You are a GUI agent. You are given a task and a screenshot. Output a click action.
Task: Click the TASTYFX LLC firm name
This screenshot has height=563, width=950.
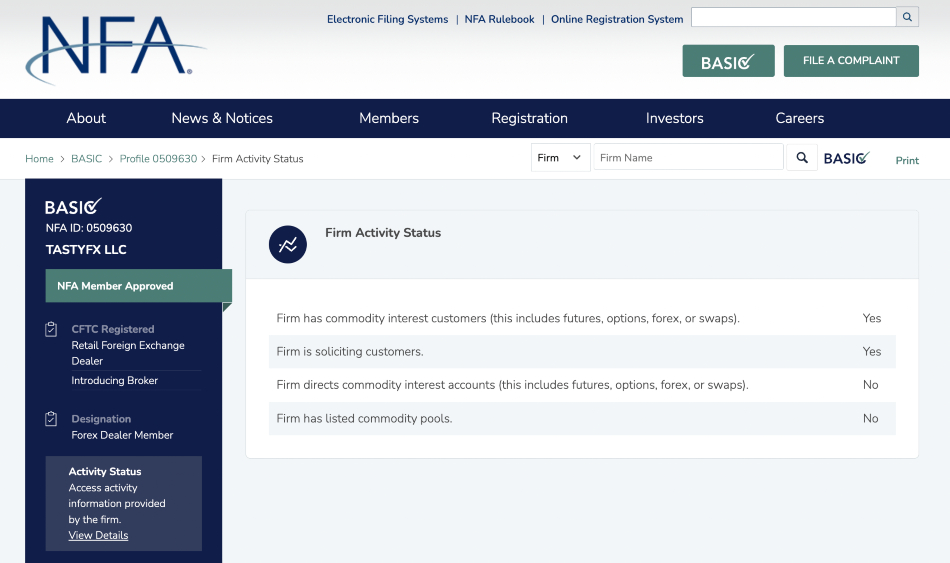(86, 250)
